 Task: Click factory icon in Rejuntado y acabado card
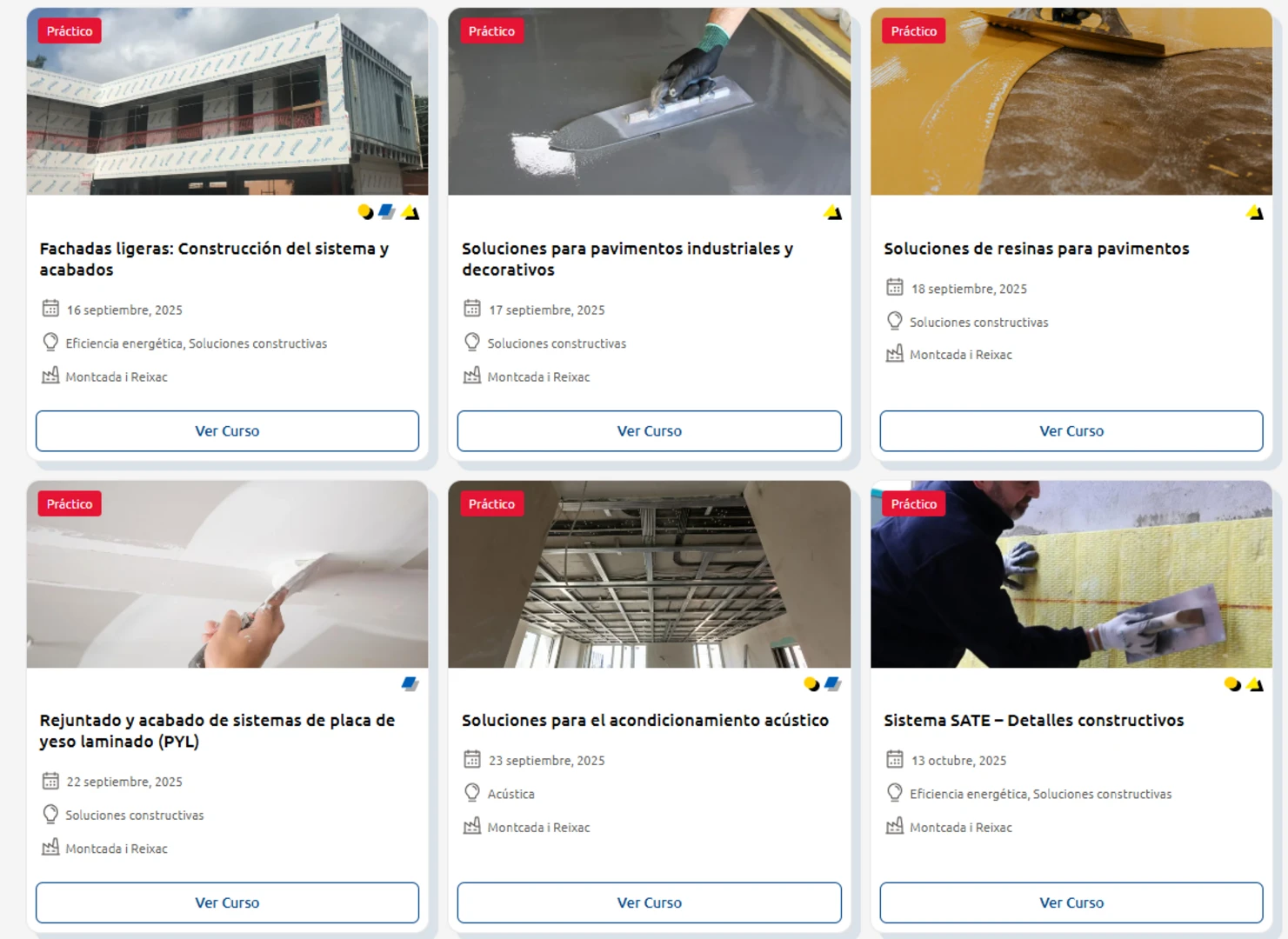point(50,847)
